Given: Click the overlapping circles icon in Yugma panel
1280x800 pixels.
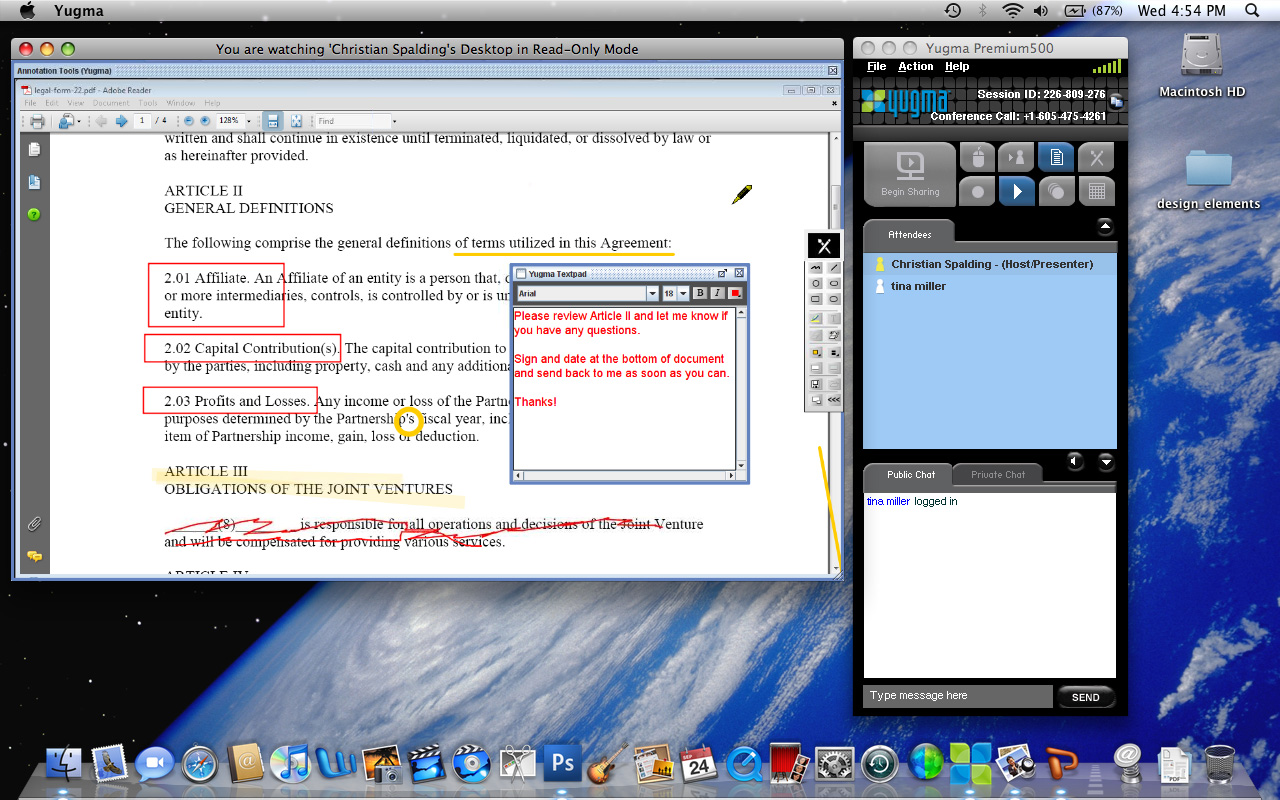Looking at the screenshot, I should [x=1056, y=191].
